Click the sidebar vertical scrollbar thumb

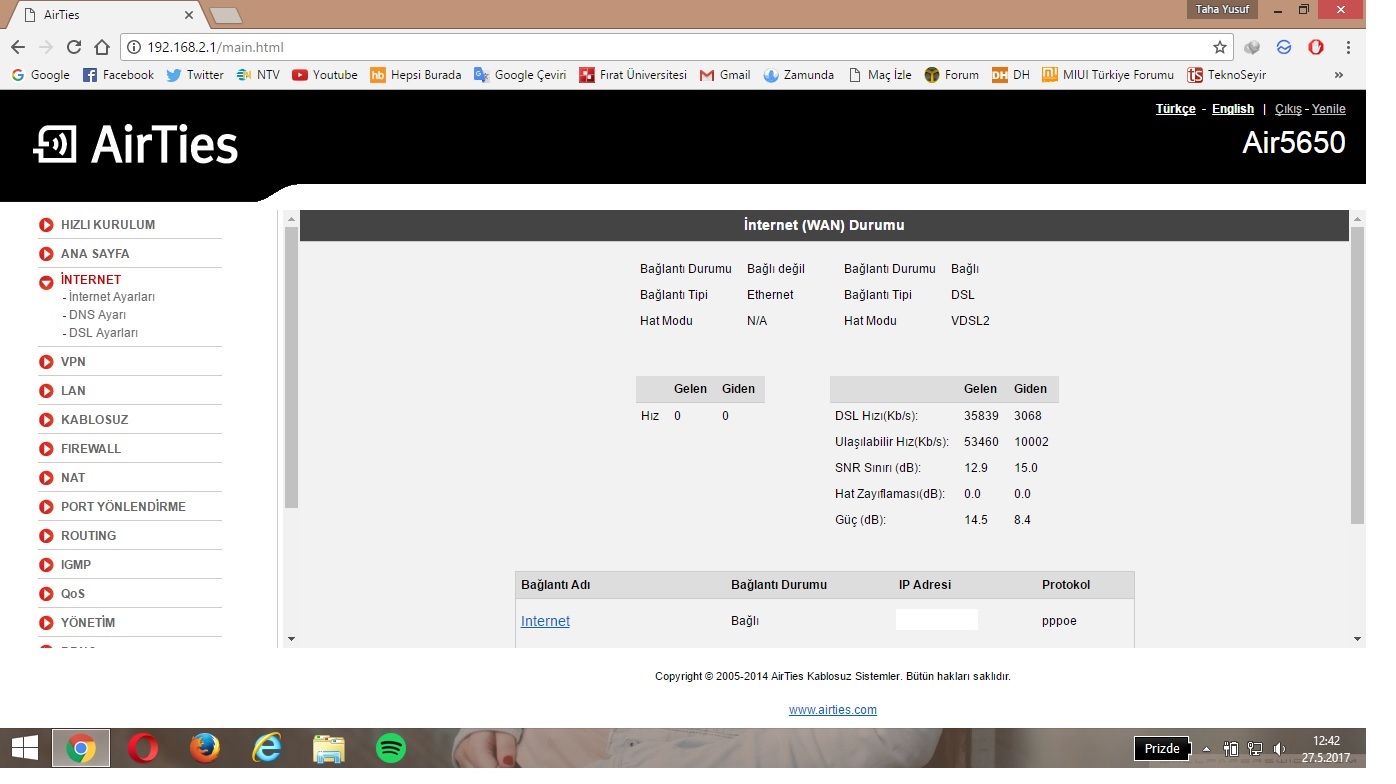(x=291, y=367)
